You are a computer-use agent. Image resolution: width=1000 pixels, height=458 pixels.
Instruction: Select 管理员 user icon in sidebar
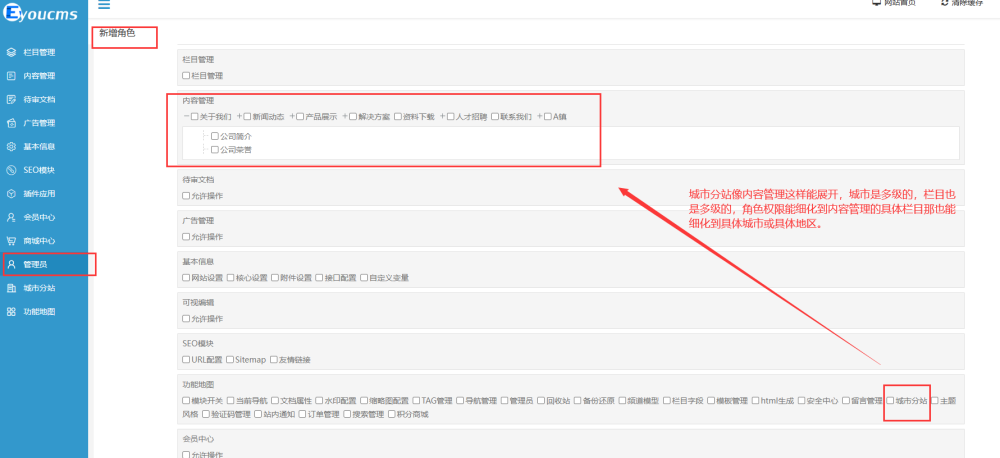point(11,264)
